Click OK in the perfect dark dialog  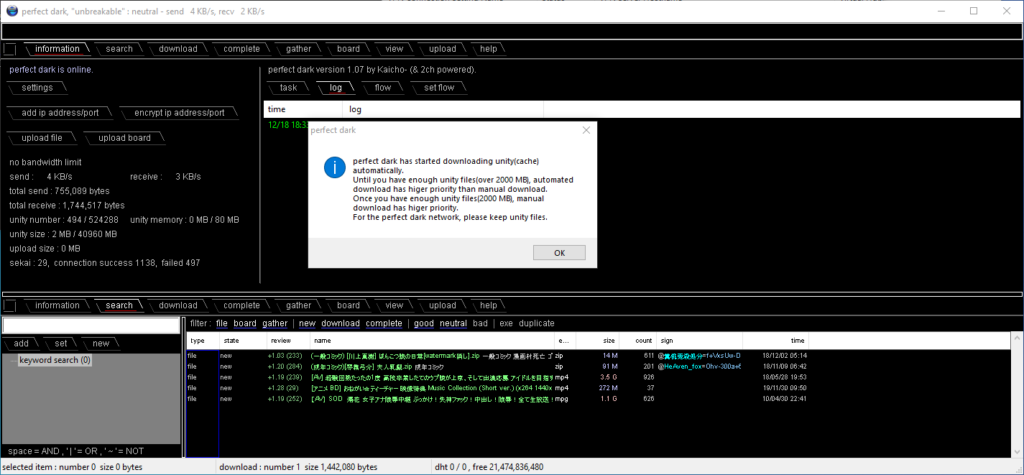[x=559, y=253]
